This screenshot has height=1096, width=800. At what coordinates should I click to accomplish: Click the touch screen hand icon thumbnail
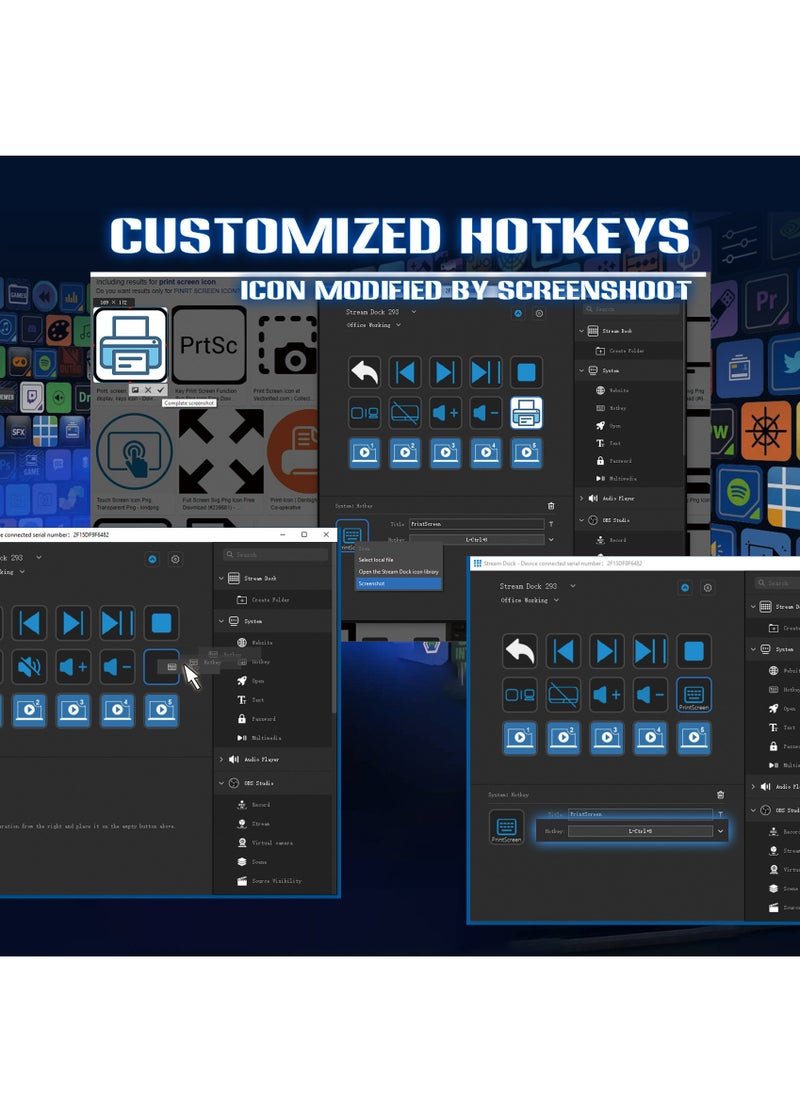pyautogui.click(x=134, y=454)
